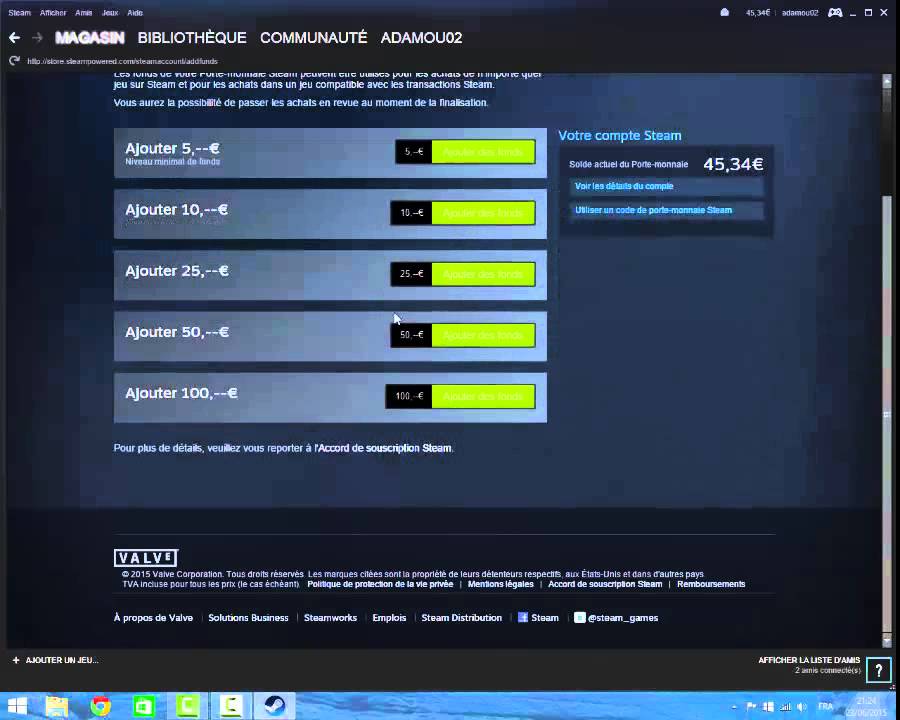
Task: Click the 'Ajouter 100,--€' heading
Action: pyautogui.click(x=181, y=393)
